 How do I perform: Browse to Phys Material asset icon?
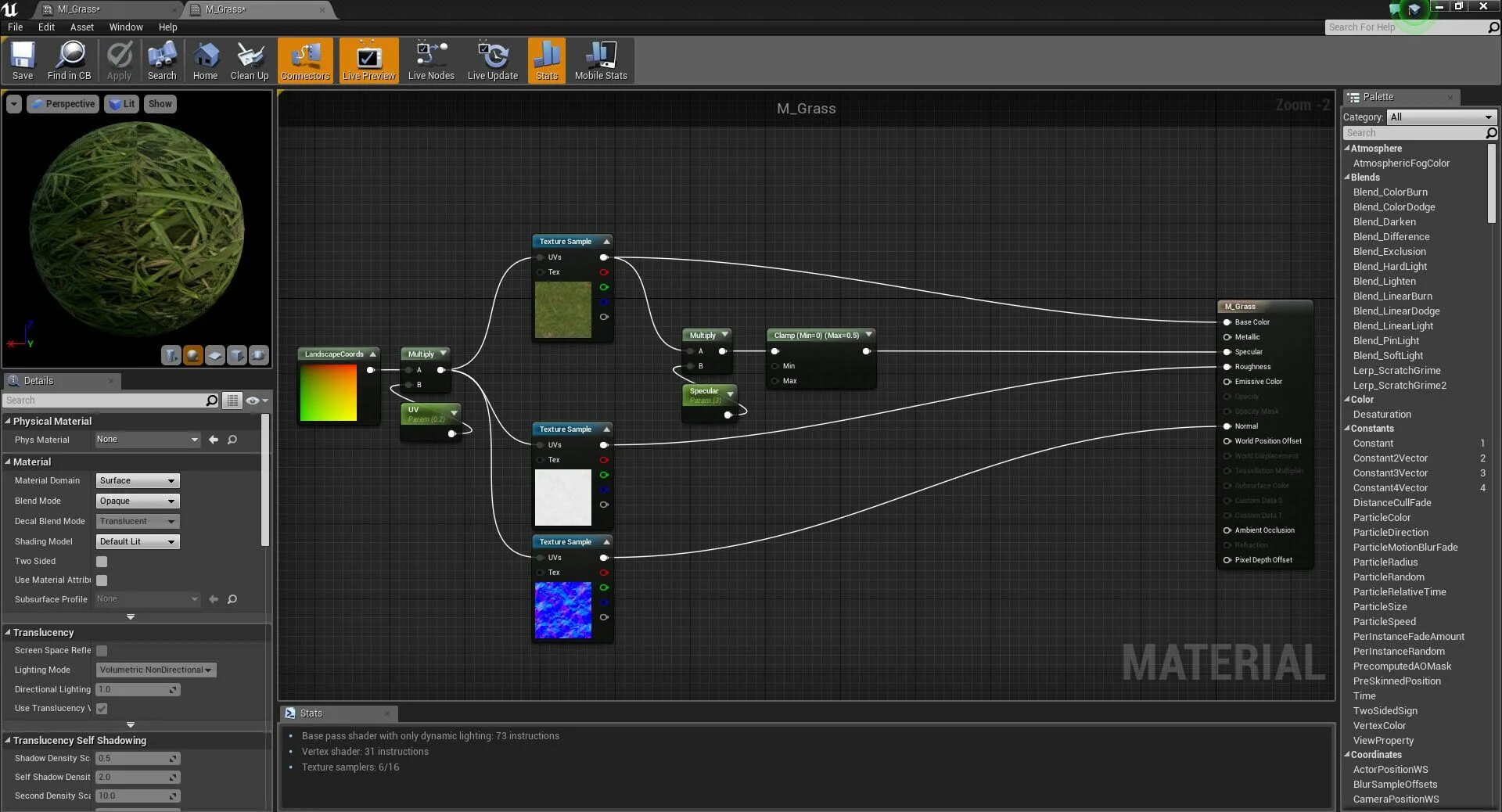tap(232, 440)
